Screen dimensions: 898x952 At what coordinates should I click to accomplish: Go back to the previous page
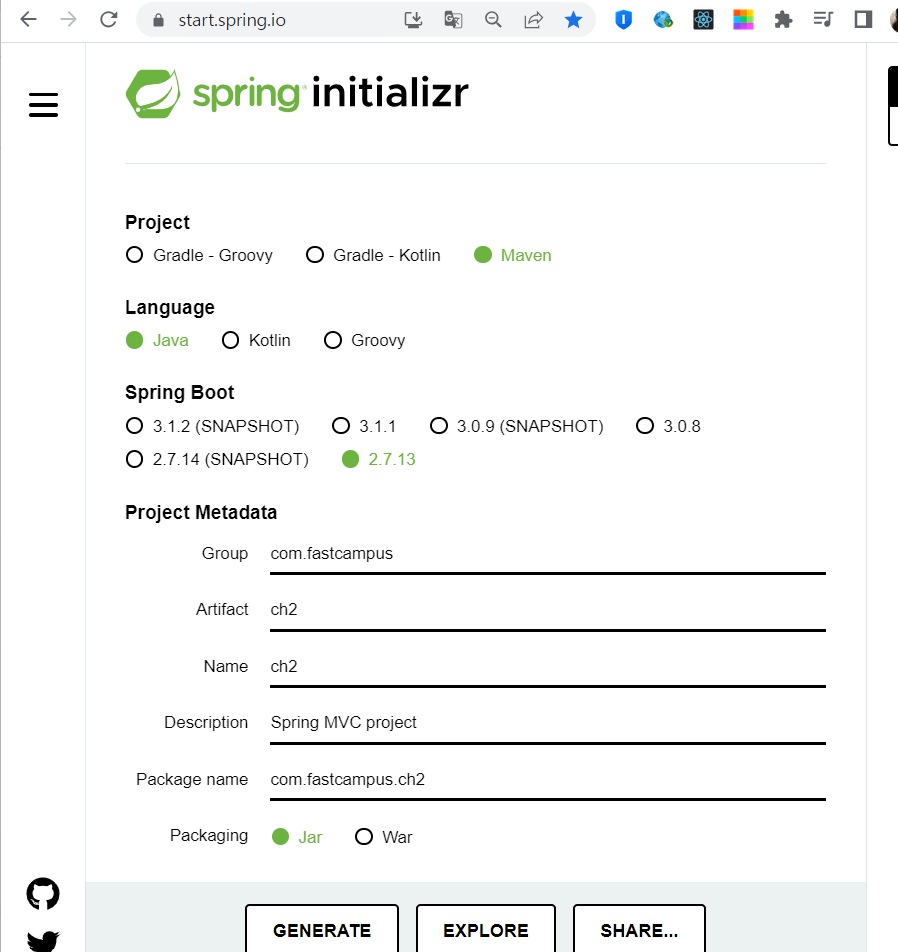coord(29,19)
